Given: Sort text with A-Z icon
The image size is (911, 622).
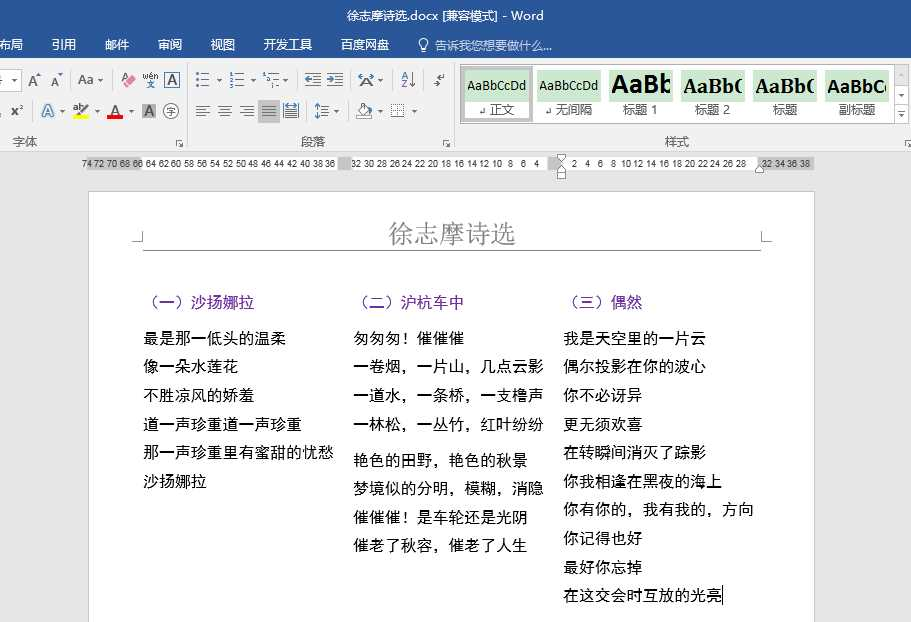Looking at the screenshot, I should coord(408,80).
